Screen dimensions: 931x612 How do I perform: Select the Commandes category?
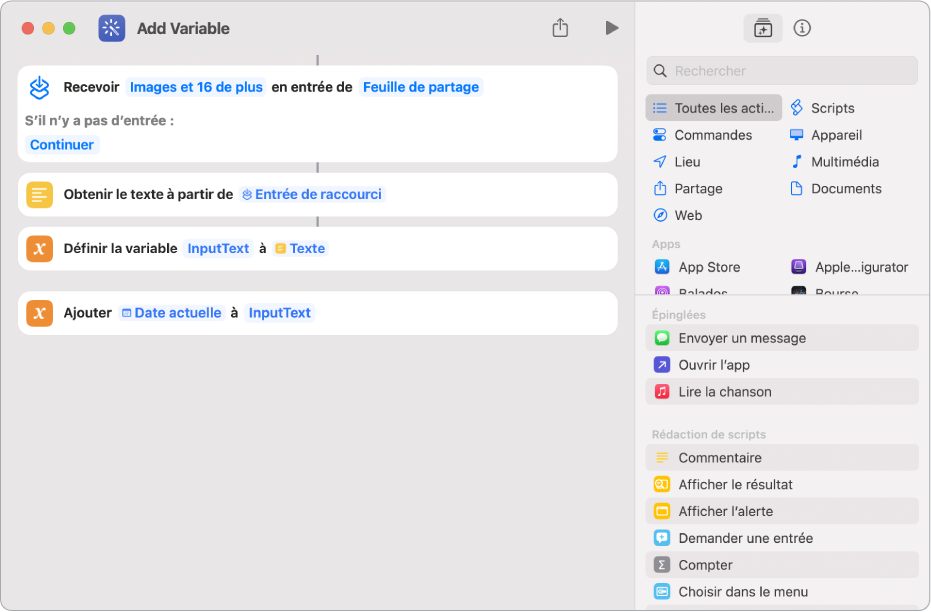702,135
